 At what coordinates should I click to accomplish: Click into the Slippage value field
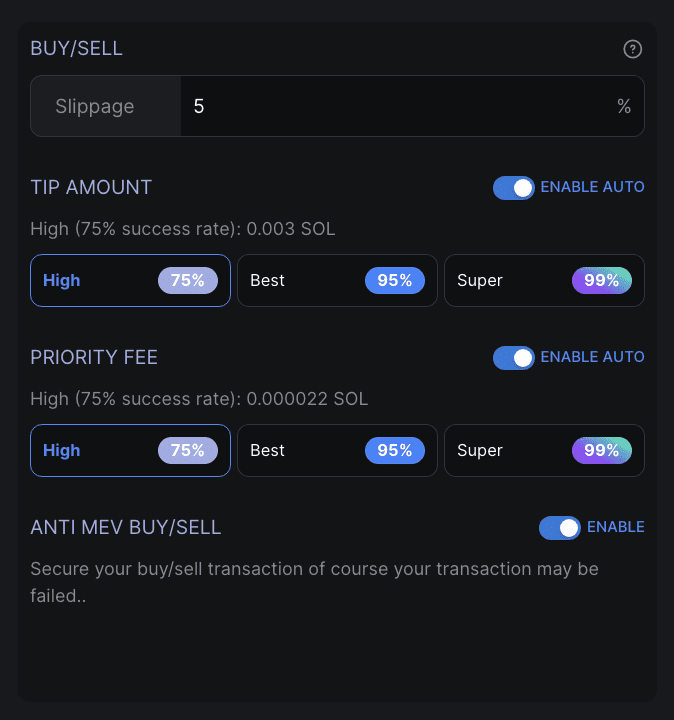coord(412,106)
